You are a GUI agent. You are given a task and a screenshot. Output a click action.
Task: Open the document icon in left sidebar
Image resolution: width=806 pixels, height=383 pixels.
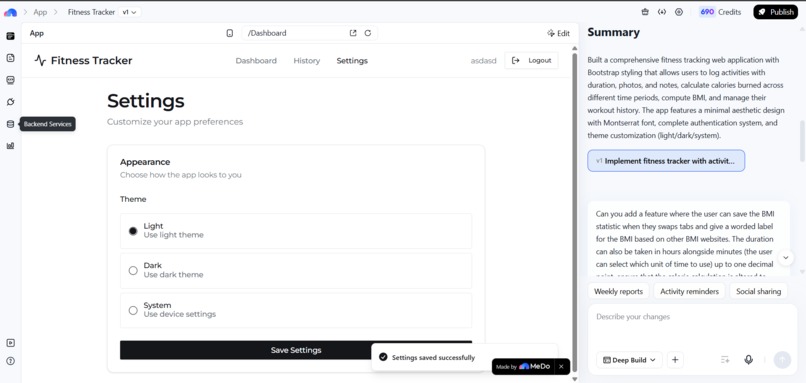tap(10, 58)
